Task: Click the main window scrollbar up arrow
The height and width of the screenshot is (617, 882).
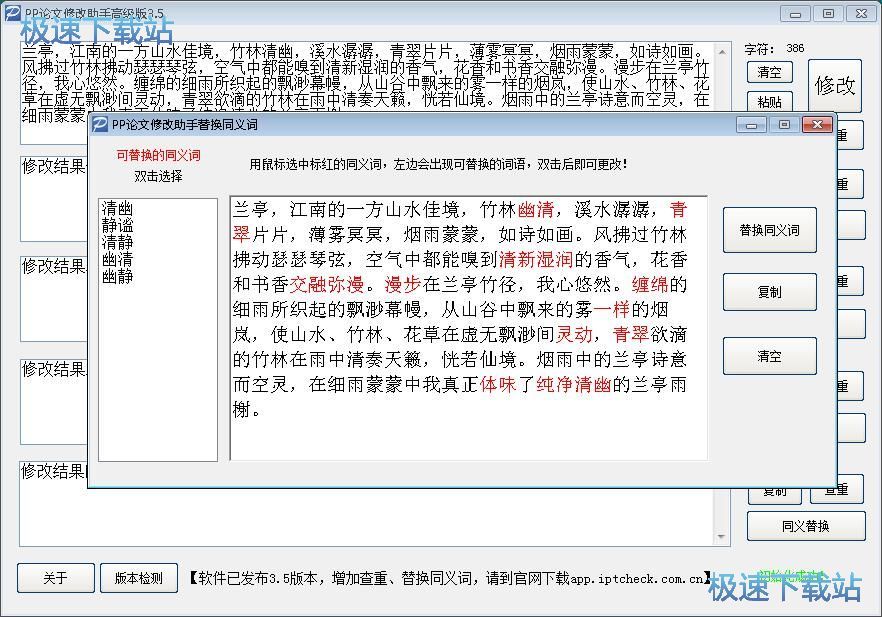Action: tap(722, 52)
